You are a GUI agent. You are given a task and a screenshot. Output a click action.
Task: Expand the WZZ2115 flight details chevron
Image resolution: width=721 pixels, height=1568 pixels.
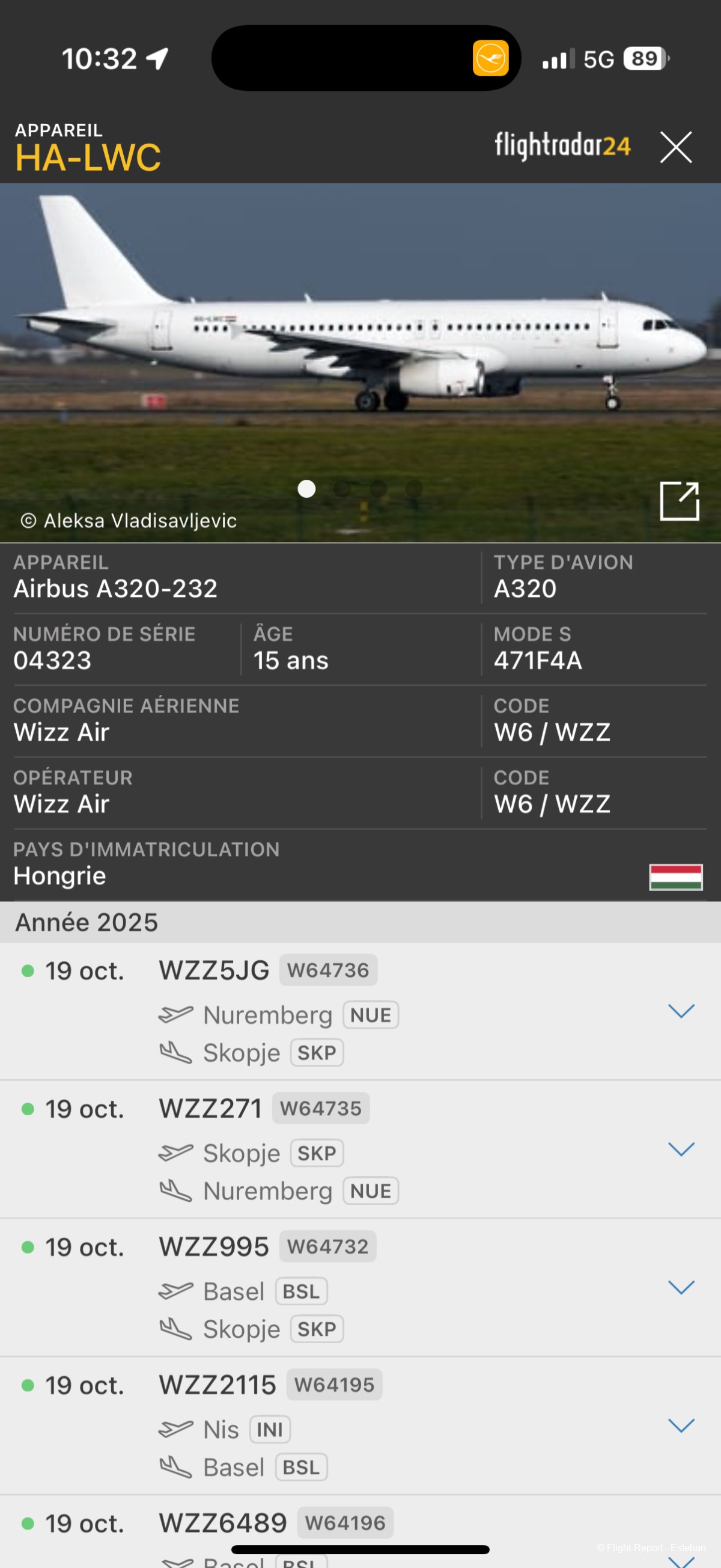tap(681, 1426)
